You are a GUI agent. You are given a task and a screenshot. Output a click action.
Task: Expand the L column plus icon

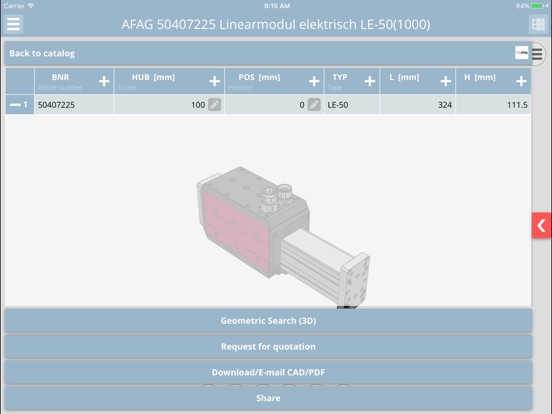445,81
